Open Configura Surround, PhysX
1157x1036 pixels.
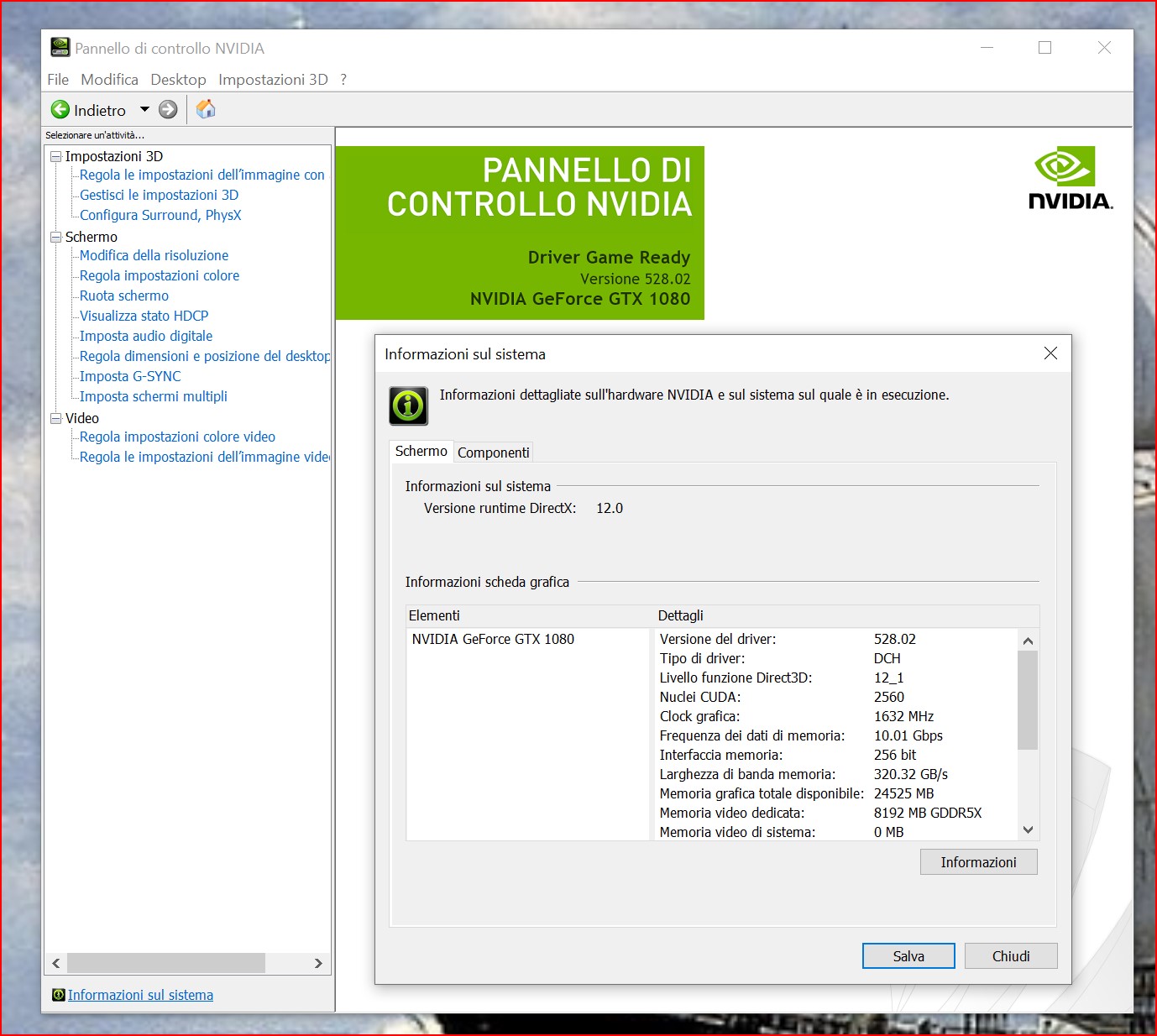click(160, 215)
